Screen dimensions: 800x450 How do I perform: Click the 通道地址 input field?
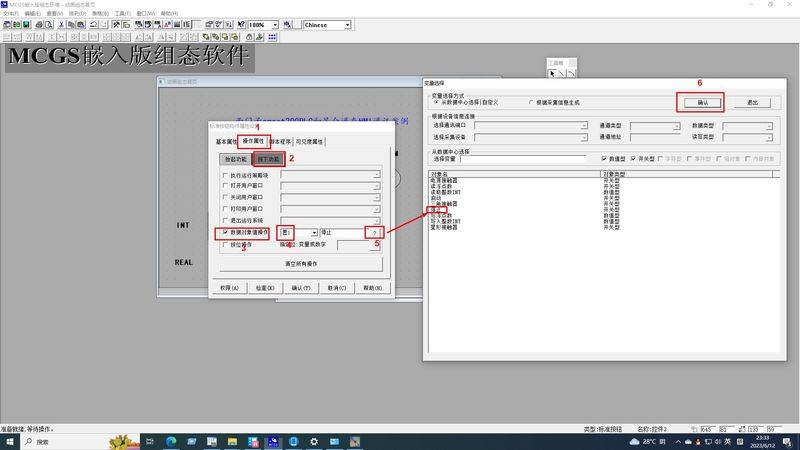655,137
